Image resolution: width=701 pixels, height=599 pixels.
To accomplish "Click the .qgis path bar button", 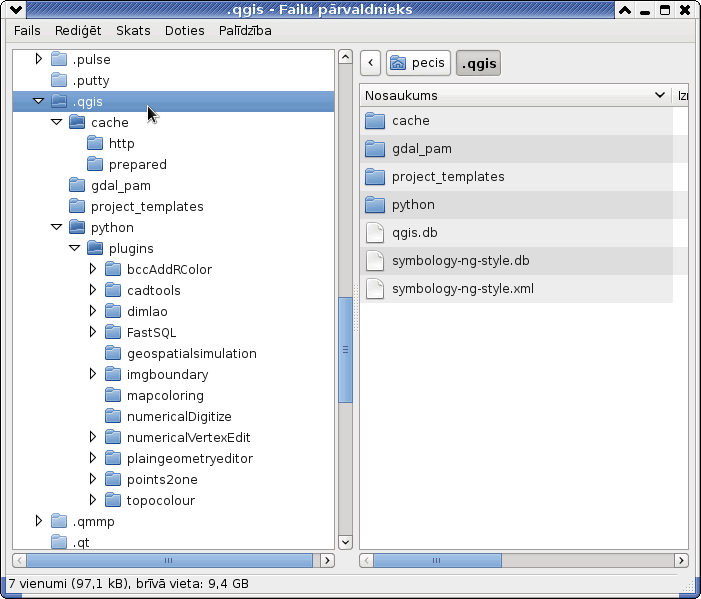I will click(x=478, y=63).
